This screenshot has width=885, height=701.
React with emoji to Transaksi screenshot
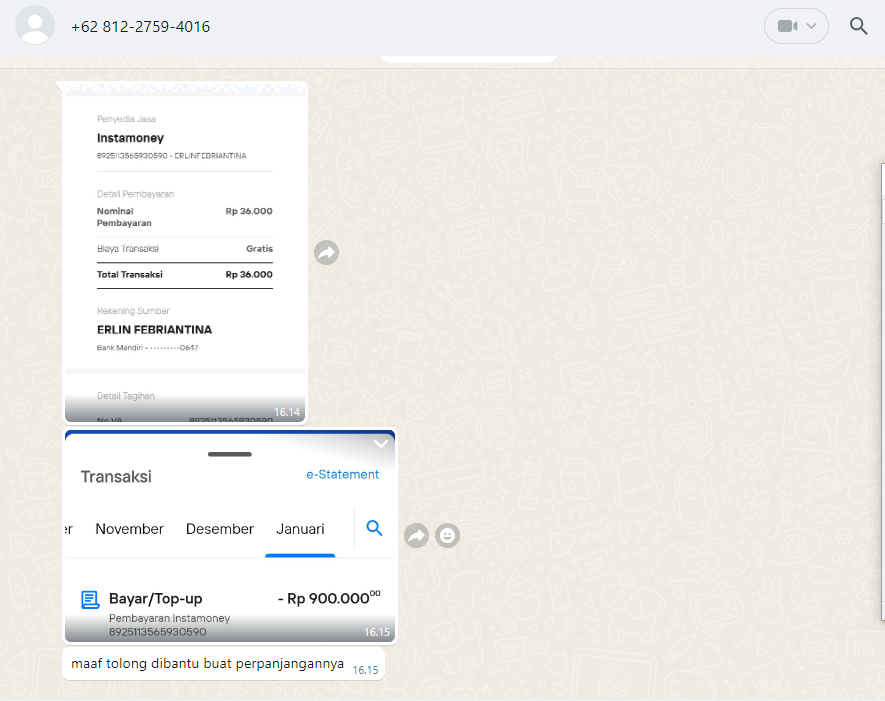tap(448, 535)
